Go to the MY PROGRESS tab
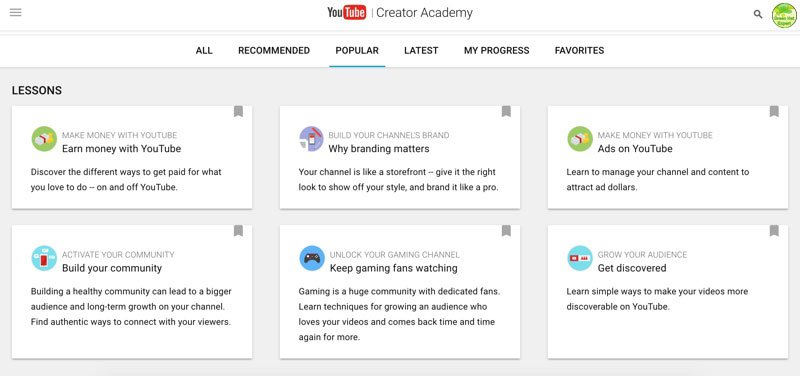The height and width of the screenshot is (376, 800). coord(496,51)
